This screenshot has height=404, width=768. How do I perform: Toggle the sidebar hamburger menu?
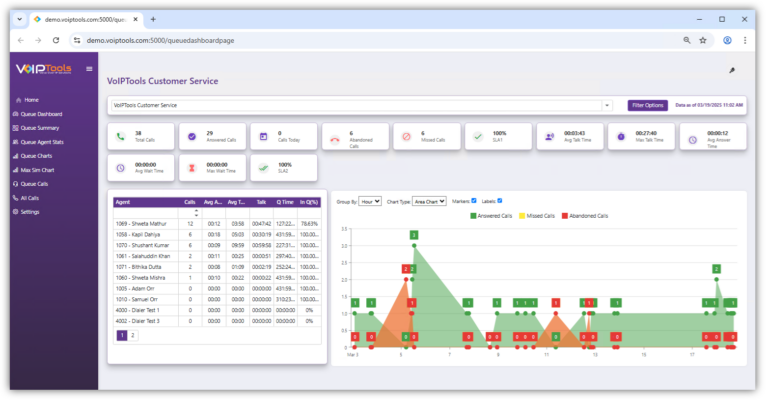(89, 69)
